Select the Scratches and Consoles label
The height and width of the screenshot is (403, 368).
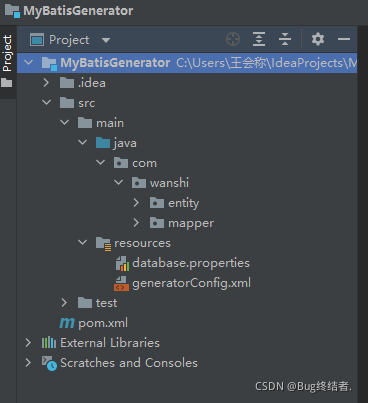[129, 363]
